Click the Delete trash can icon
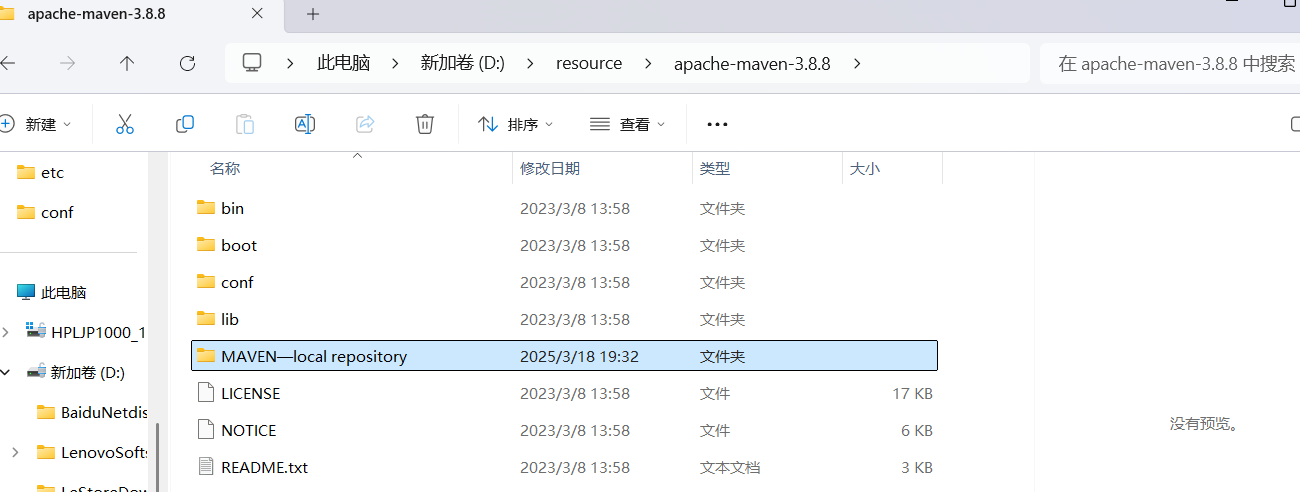1300x492 pixels. (x=425, y=124)
